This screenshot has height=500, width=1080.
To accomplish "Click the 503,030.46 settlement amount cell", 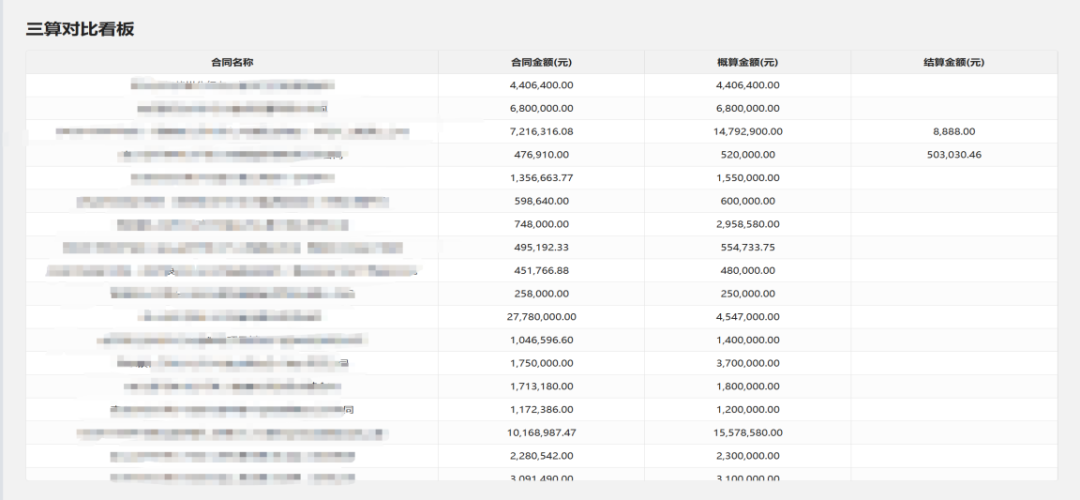I will click(953, 155).
